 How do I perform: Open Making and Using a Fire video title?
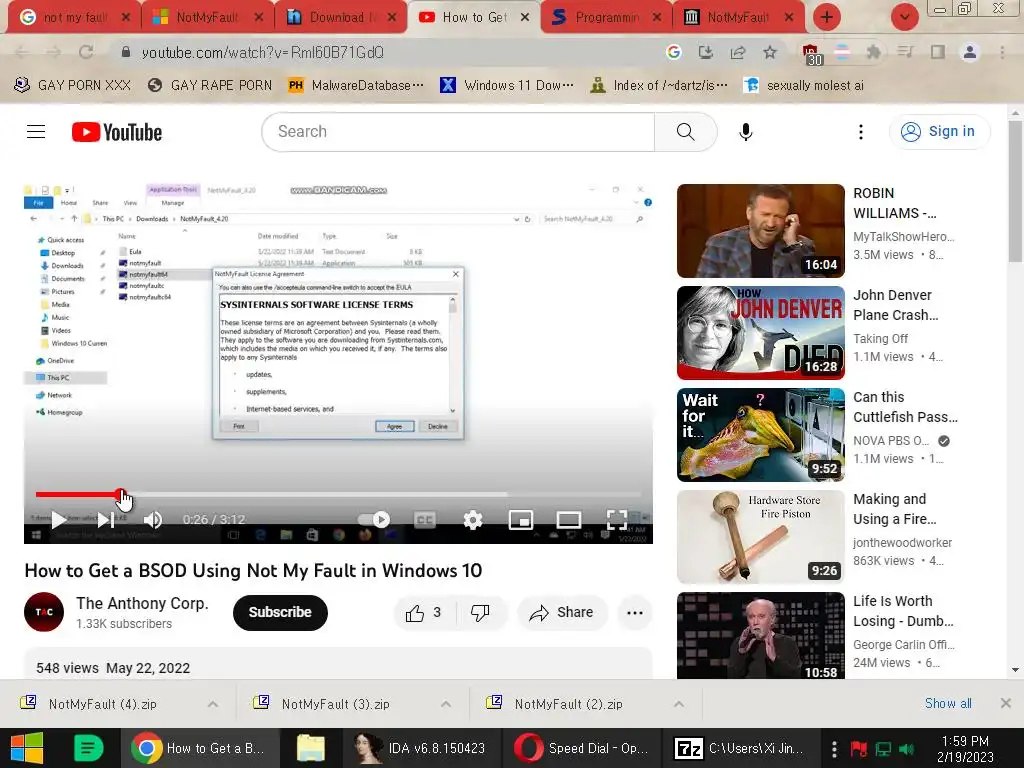(895, 509)
